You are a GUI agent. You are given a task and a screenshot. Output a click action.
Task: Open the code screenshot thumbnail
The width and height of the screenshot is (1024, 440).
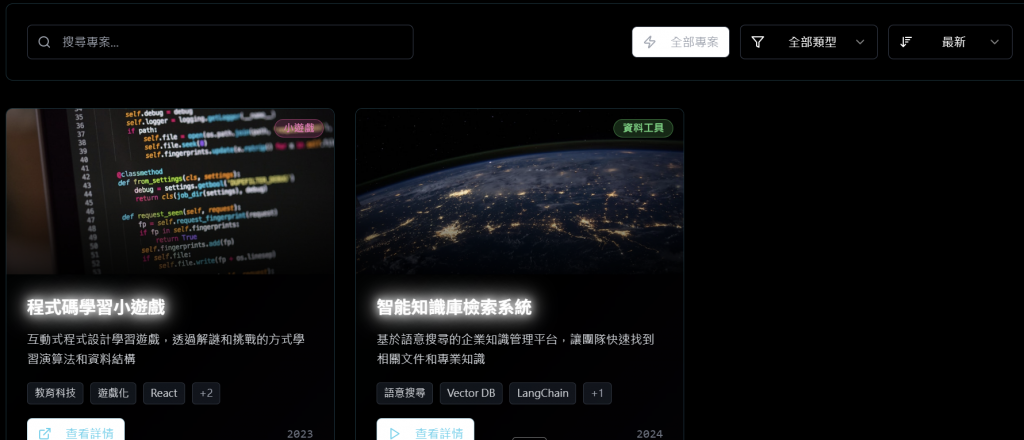170,191
